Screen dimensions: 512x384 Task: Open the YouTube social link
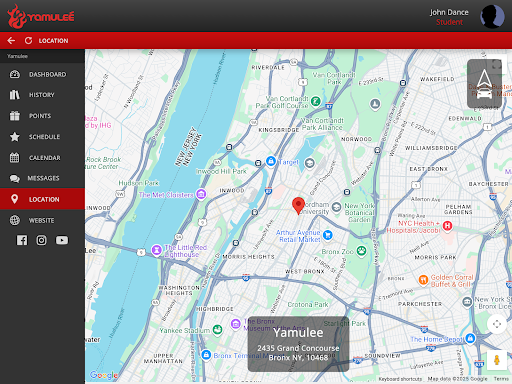[62, 240]
